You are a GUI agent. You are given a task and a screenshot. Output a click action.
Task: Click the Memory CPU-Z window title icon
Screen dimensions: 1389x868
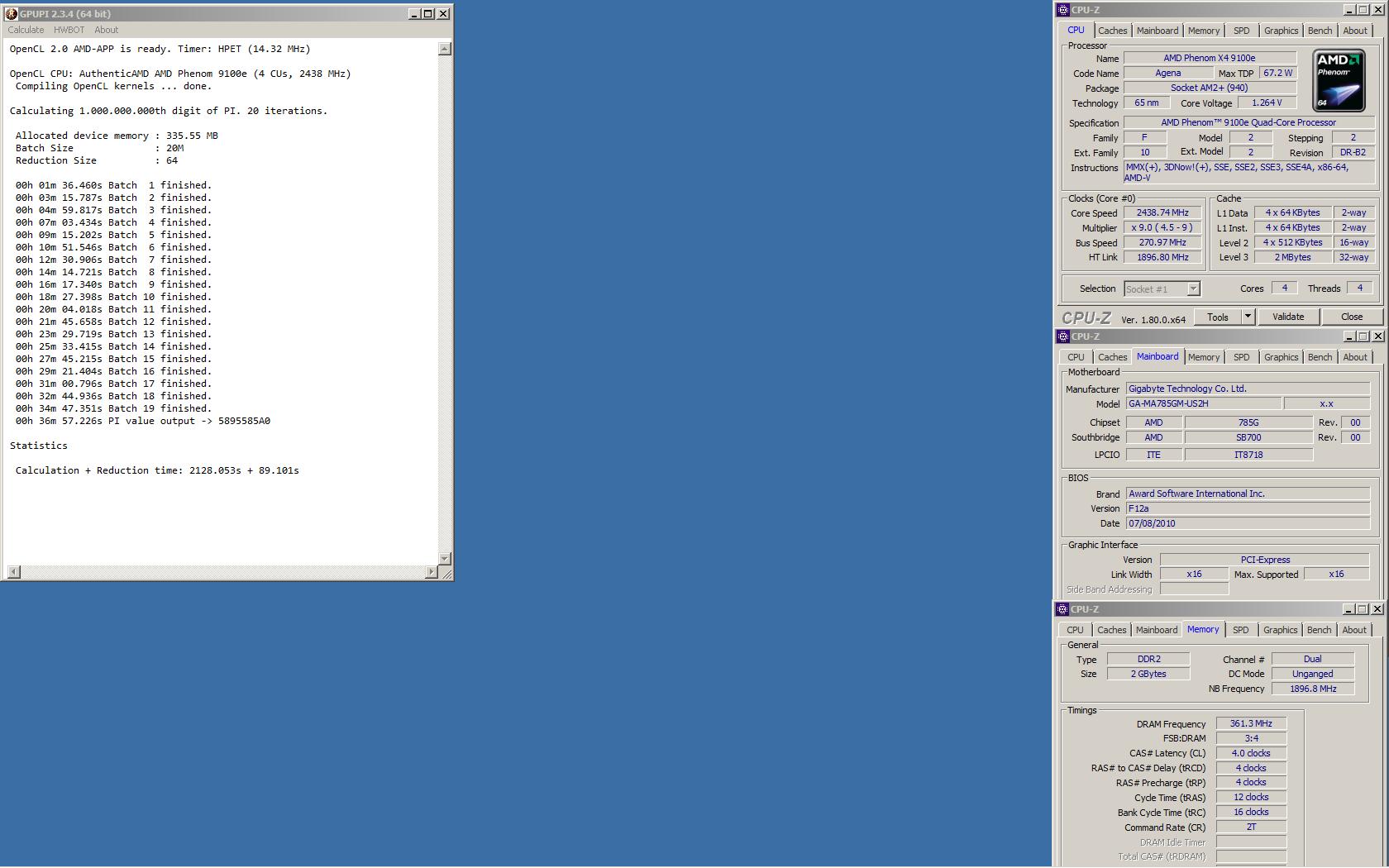click(1063, 609)
